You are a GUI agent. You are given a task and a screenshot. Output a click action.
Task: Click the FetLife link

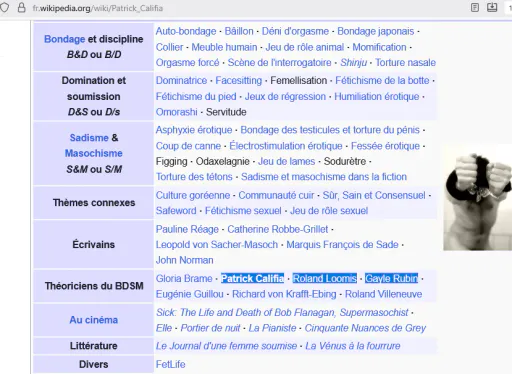tap(170, 364)
